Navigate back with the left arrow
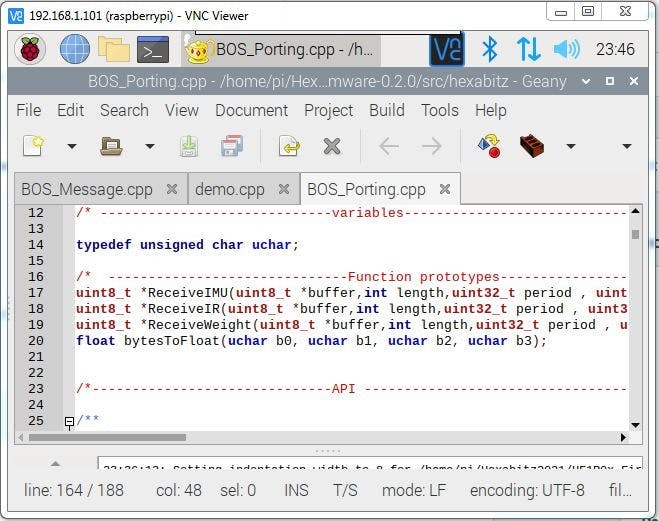 (x=389, y=146)
